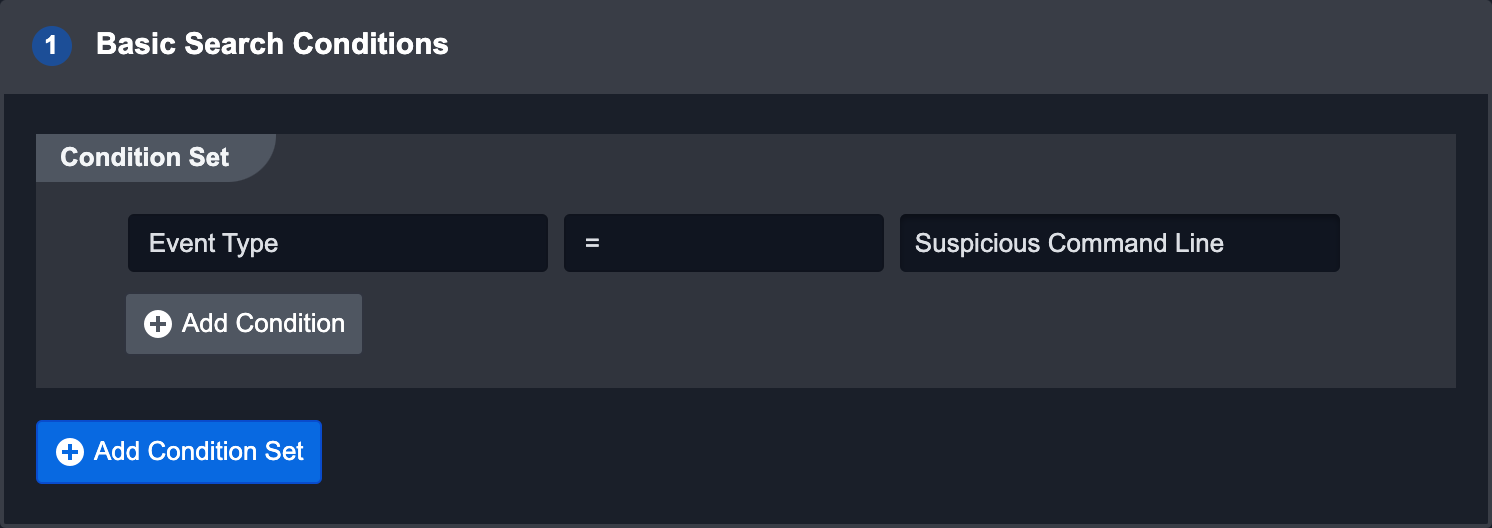Focus the Suspicious Command Line text value
The width and height of the screenshot is (1492, 528).
1069,243
